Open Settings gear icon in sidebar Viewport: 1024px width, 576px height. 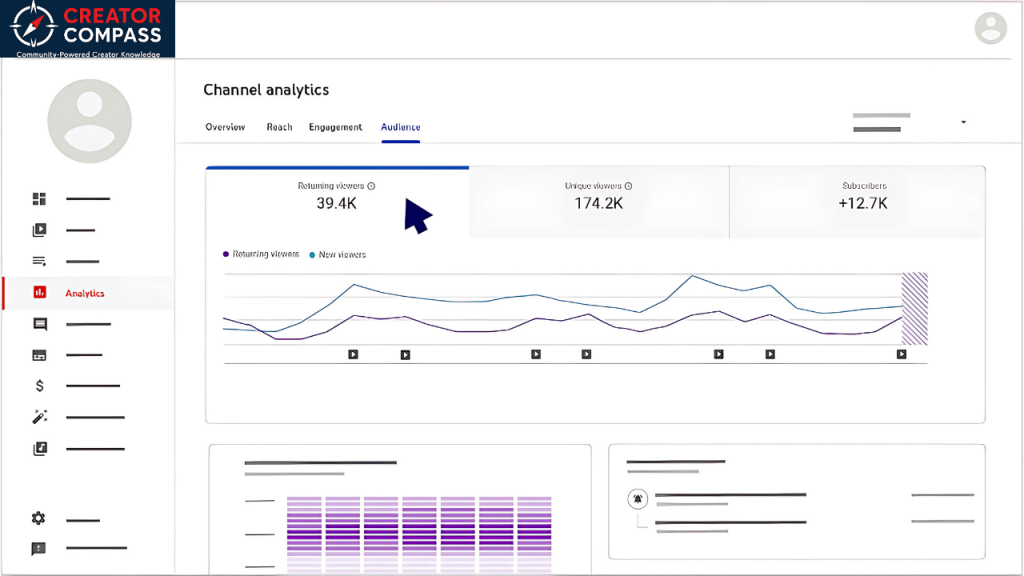click(39, 518)
